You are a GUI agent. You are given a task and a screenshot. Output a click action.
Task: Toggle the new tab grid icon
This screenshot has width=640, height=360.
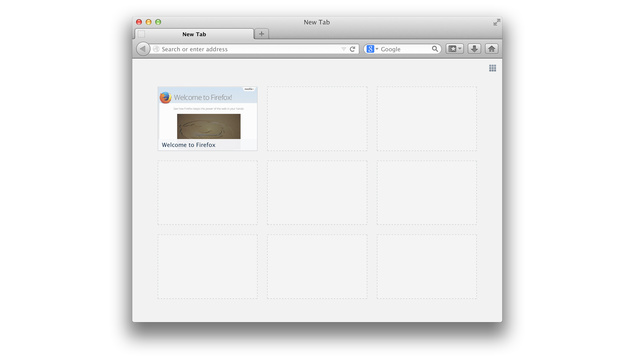493,68
